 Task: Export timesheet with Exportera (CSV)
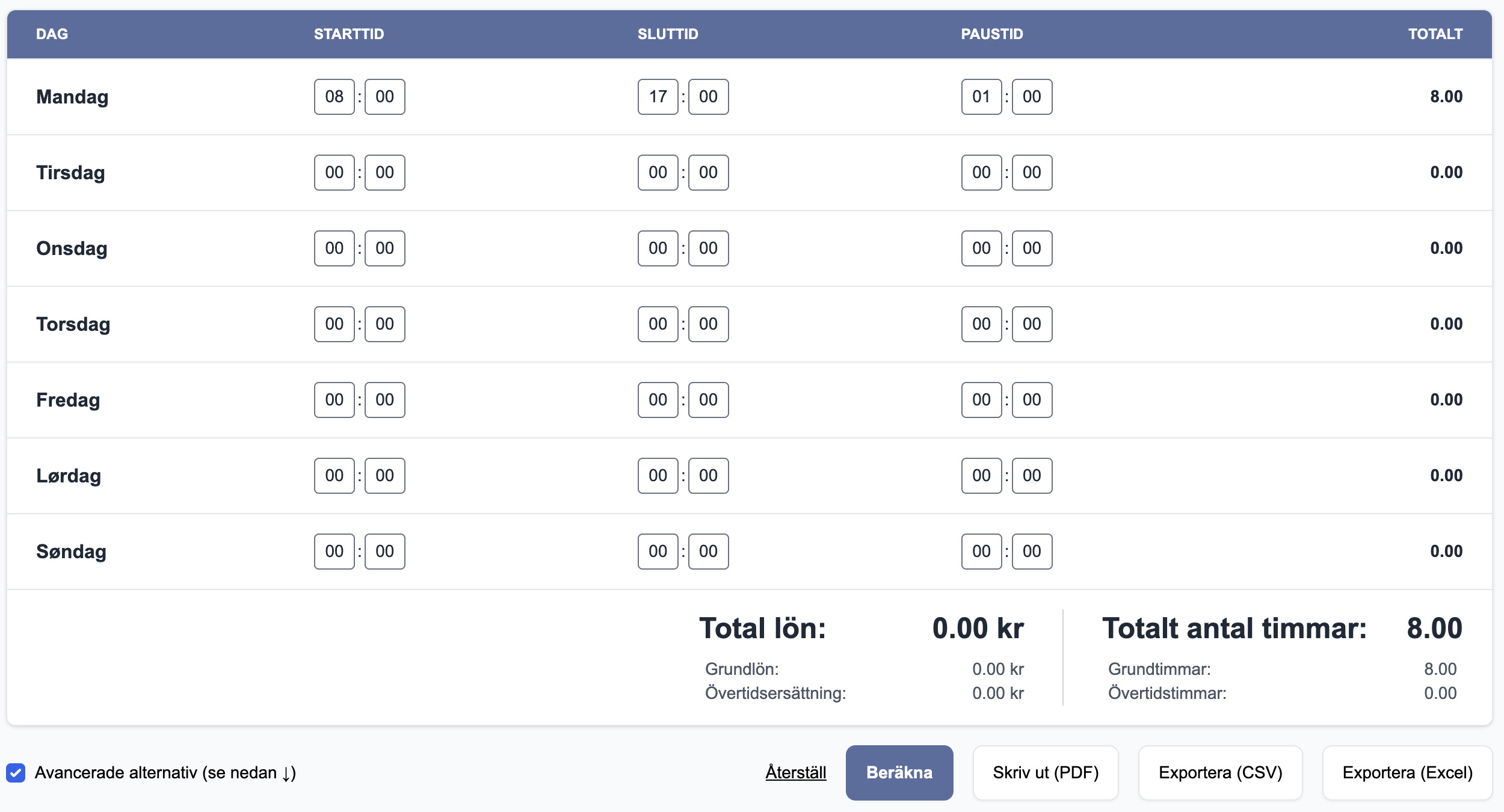tap(1221, 773)
